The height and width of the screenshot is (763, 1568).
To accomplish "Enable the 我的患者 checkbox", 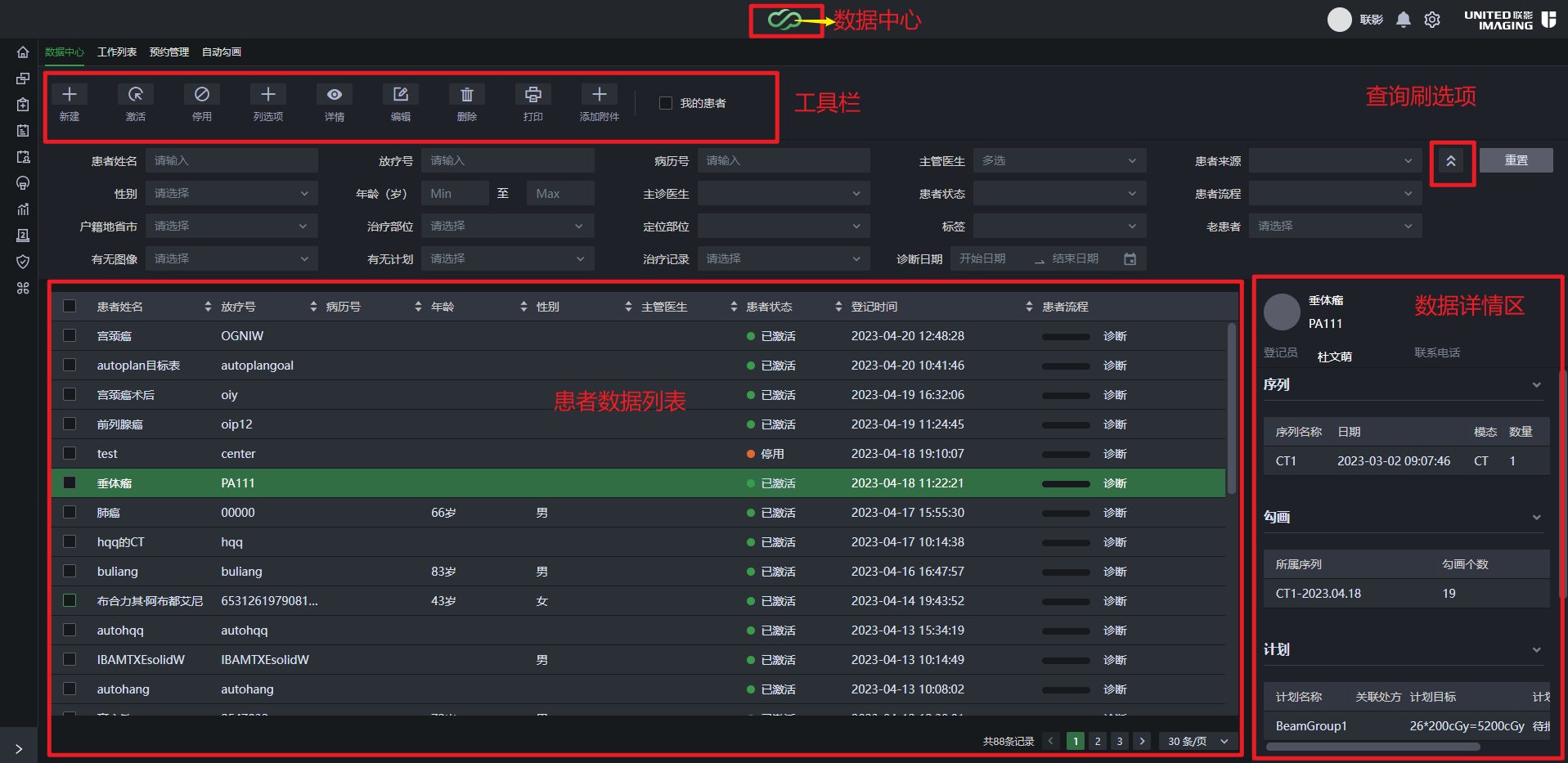I will tap(666, 103).
